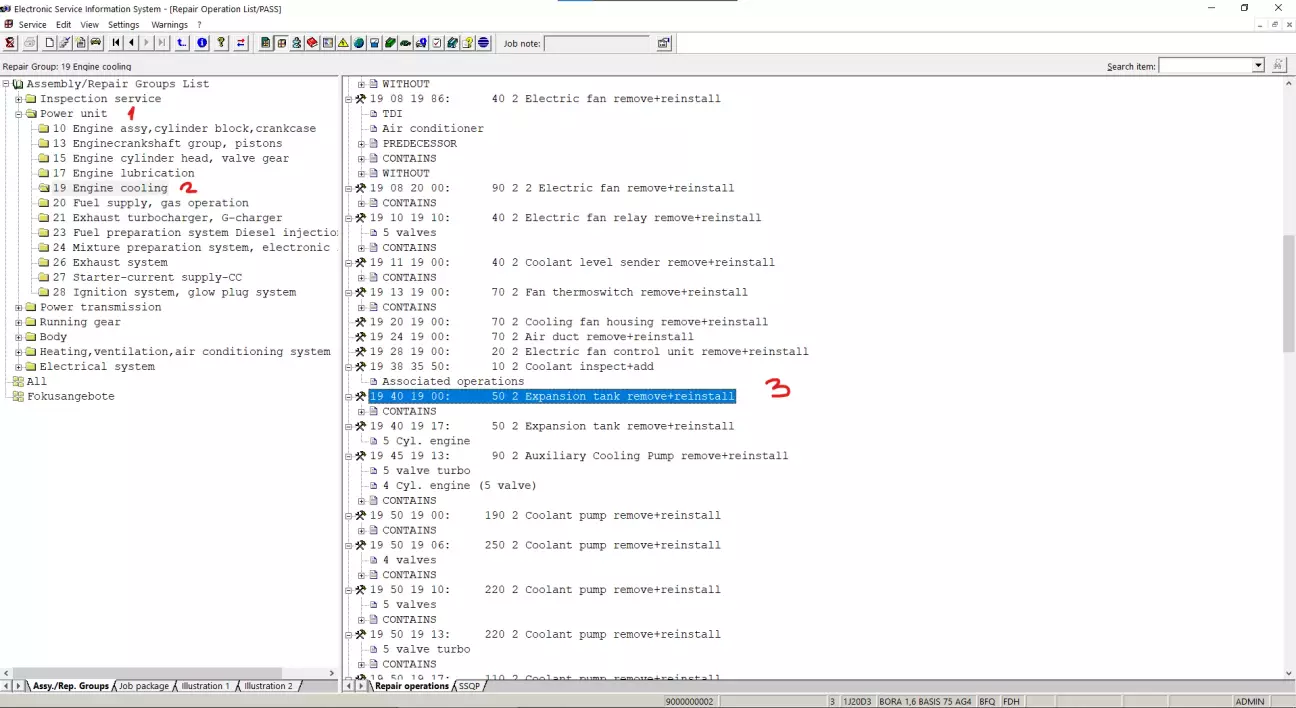Click the blue information icon

click(x=202, y=43)
